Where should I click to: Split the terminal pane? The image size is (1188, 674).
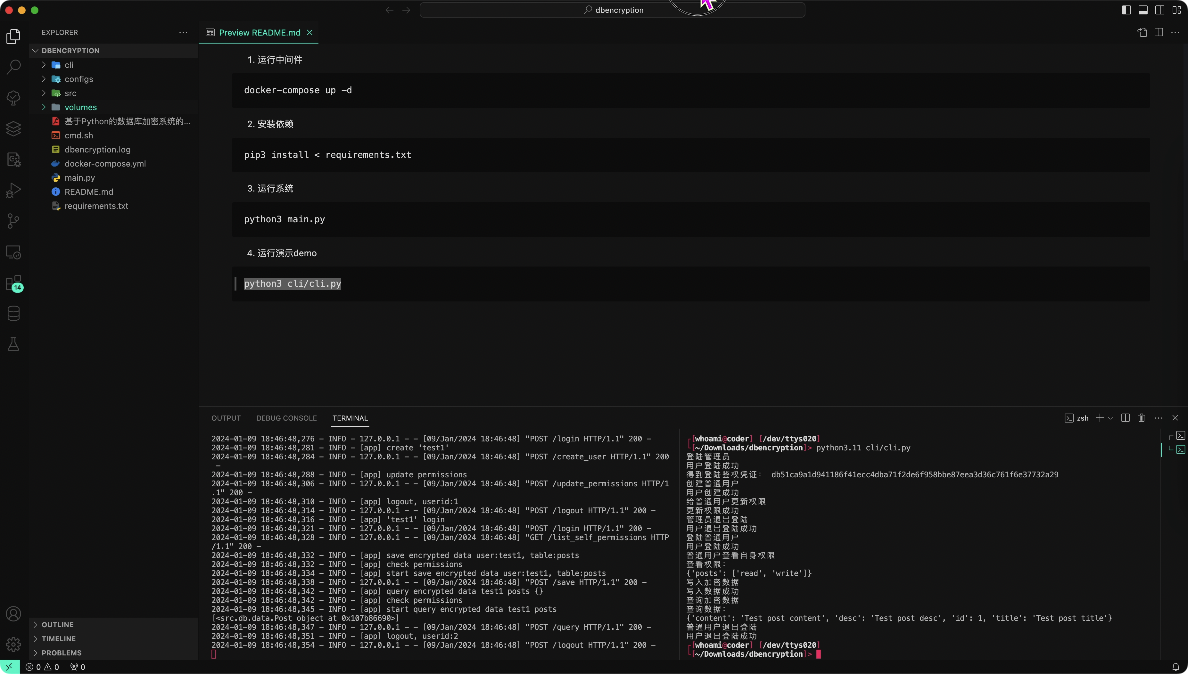pos(1126,418)
